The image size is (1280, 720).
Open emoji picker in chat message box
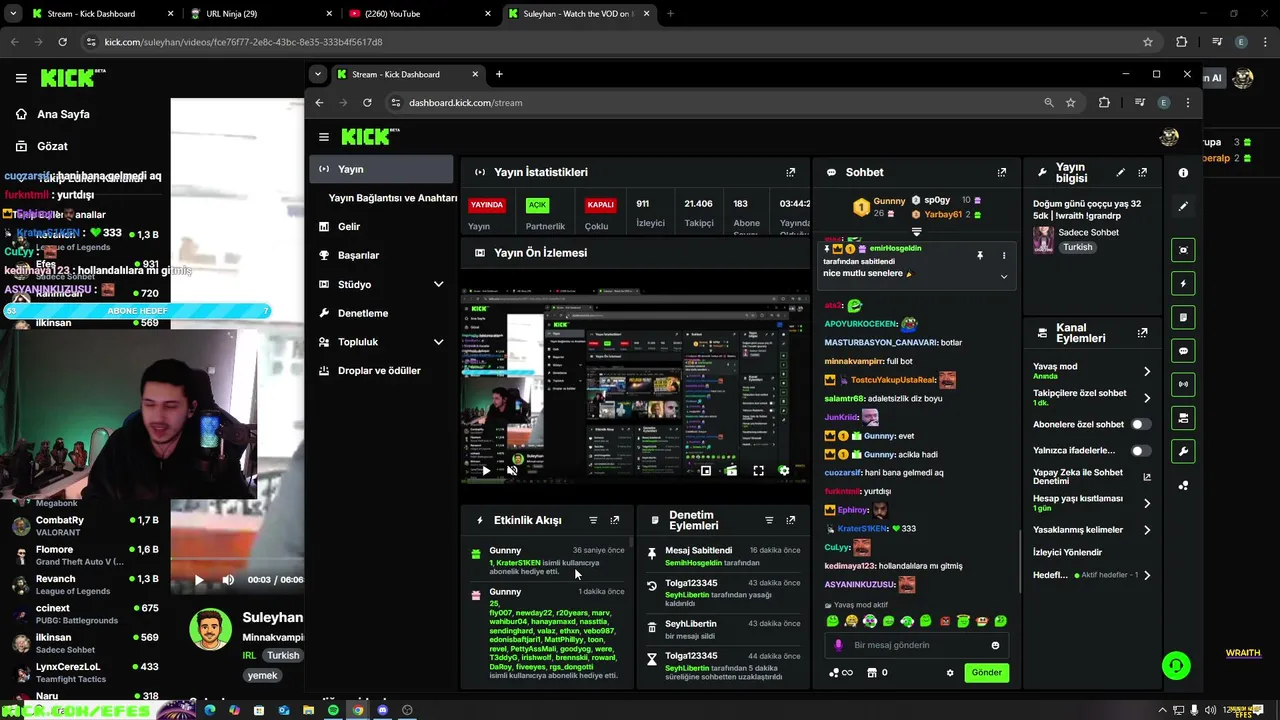(x=995, y=645)
